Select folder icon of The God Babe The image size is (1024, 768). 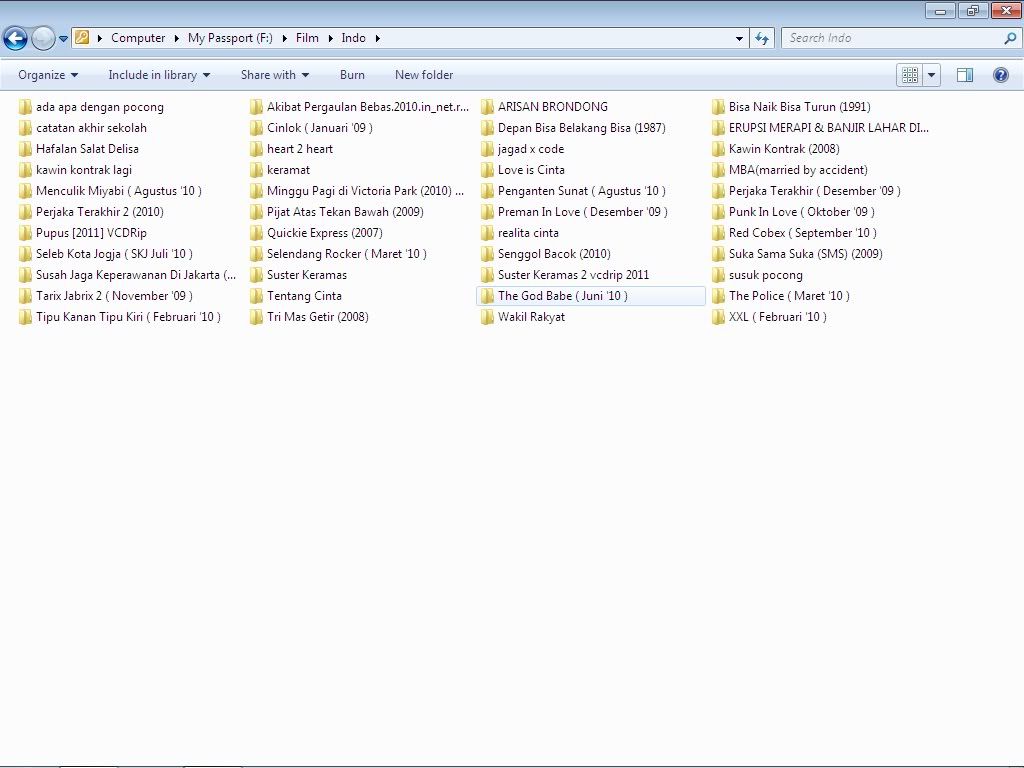(x=487, y=296)
